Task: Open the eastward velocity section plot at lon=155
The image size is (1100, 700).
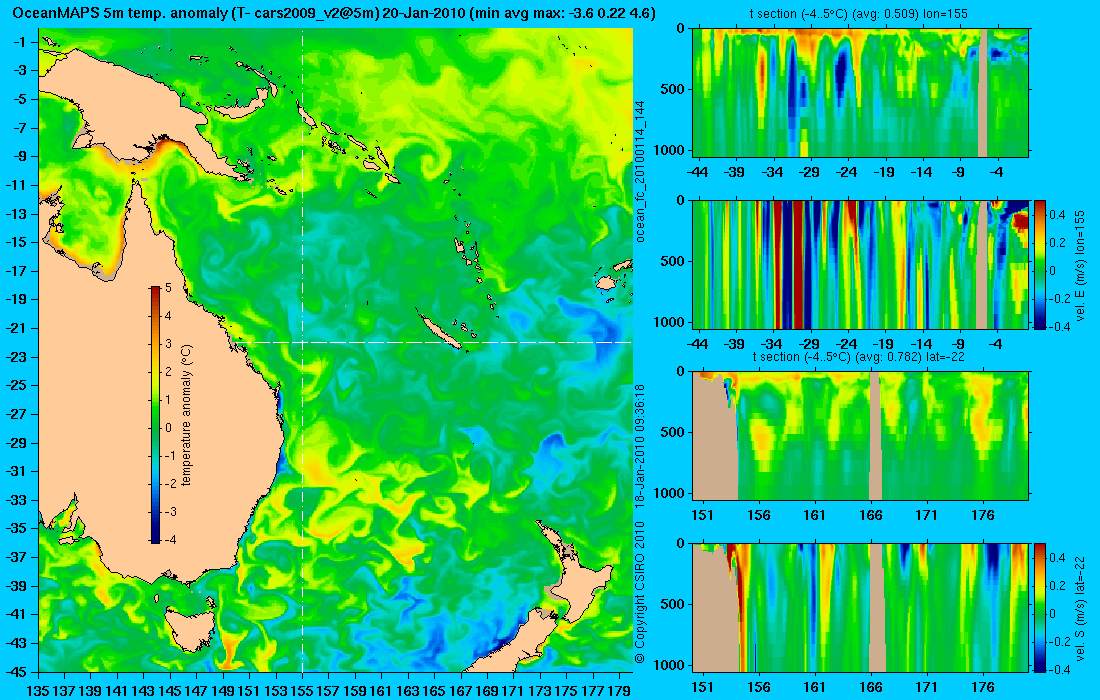Action: [x=861, y=264]
